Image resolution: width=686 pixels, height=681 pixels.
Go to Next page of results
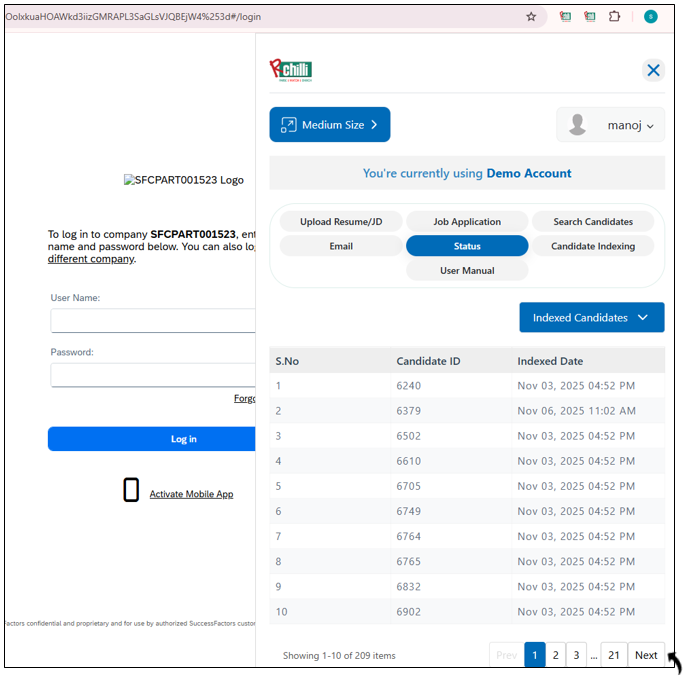point(646,655)
